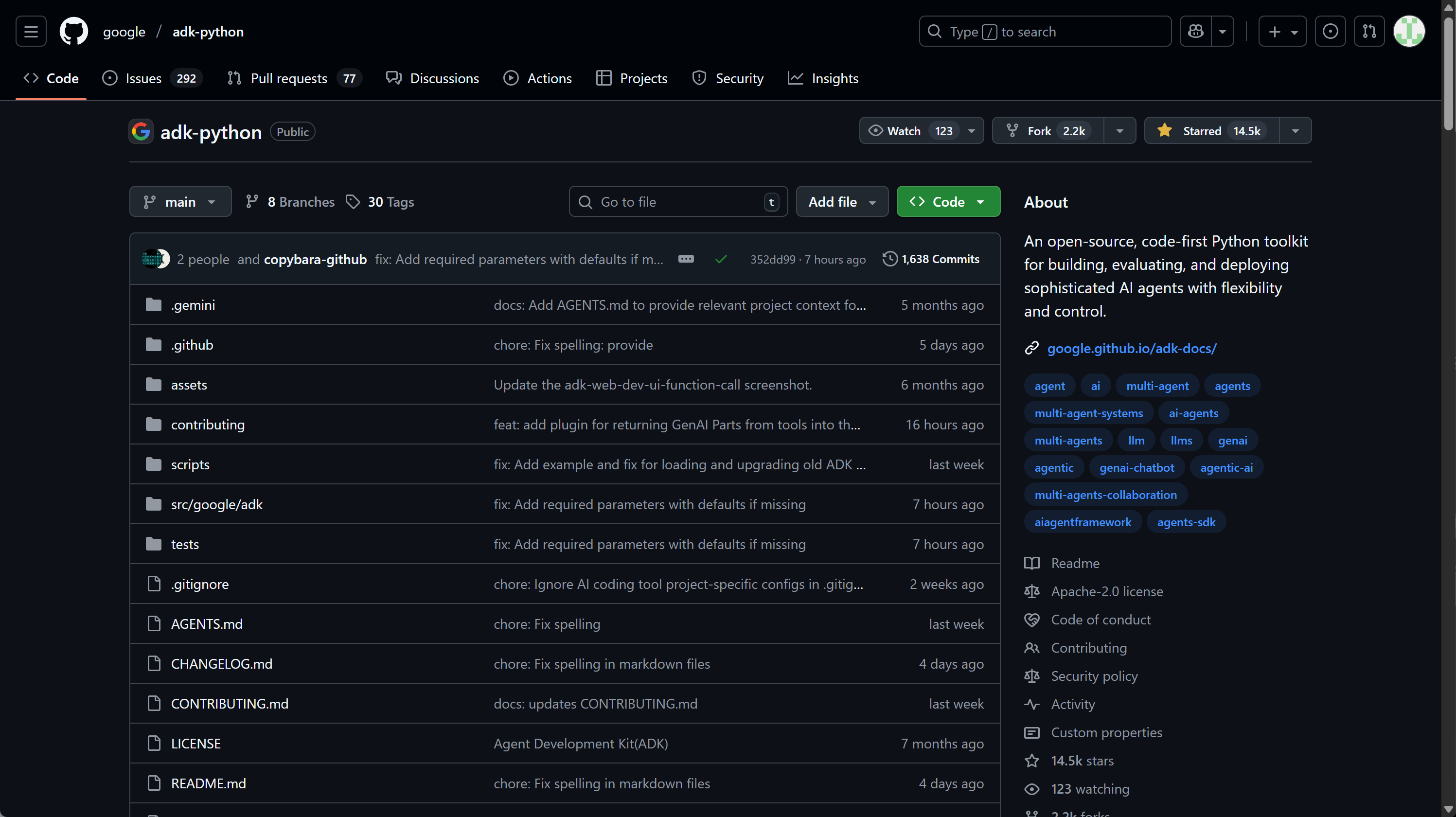Open the user avatar menu
Viewport: 1456px width, 817px height.
pos(1409,32)
